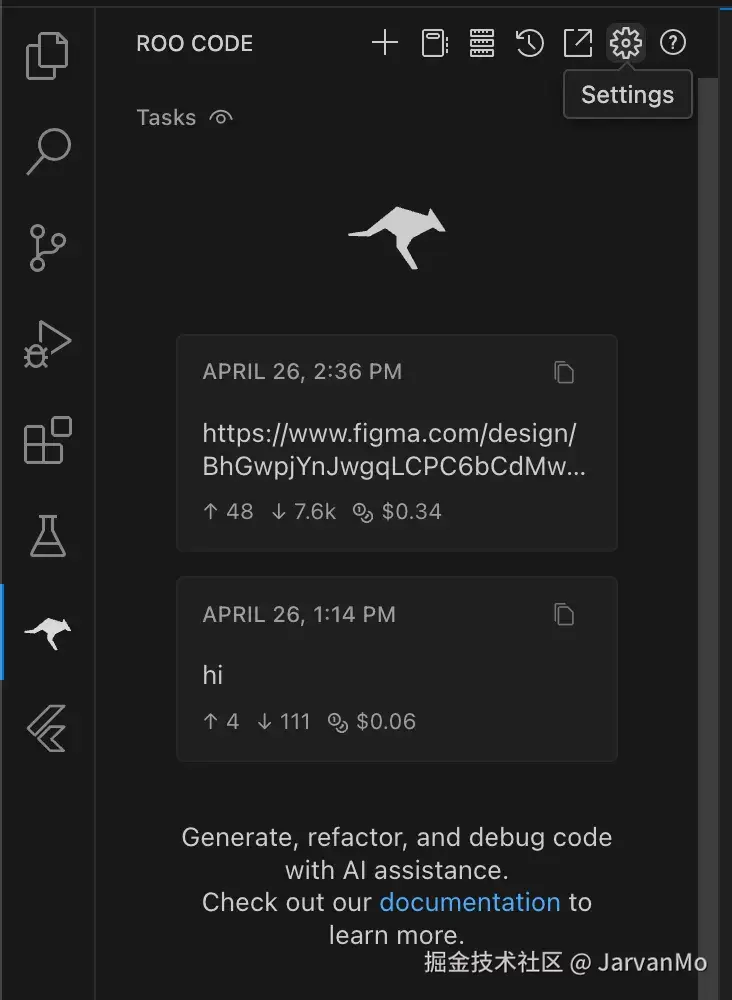Select the Roo Code kangaroo activity icon

click(x=45, y=630)
